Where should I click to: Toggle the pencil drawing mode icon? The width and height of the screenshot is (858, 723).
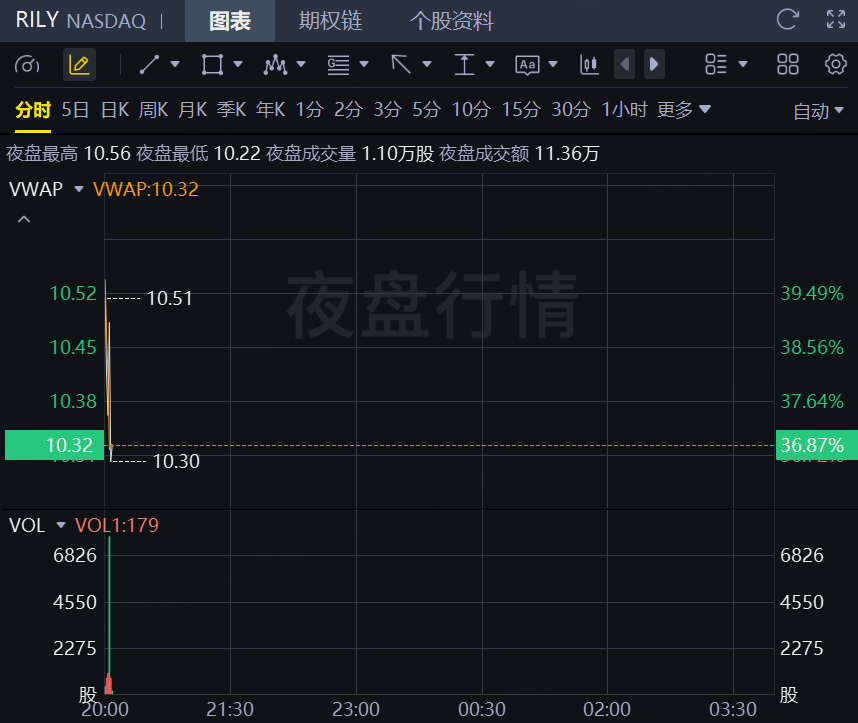(x=79, y=65)
